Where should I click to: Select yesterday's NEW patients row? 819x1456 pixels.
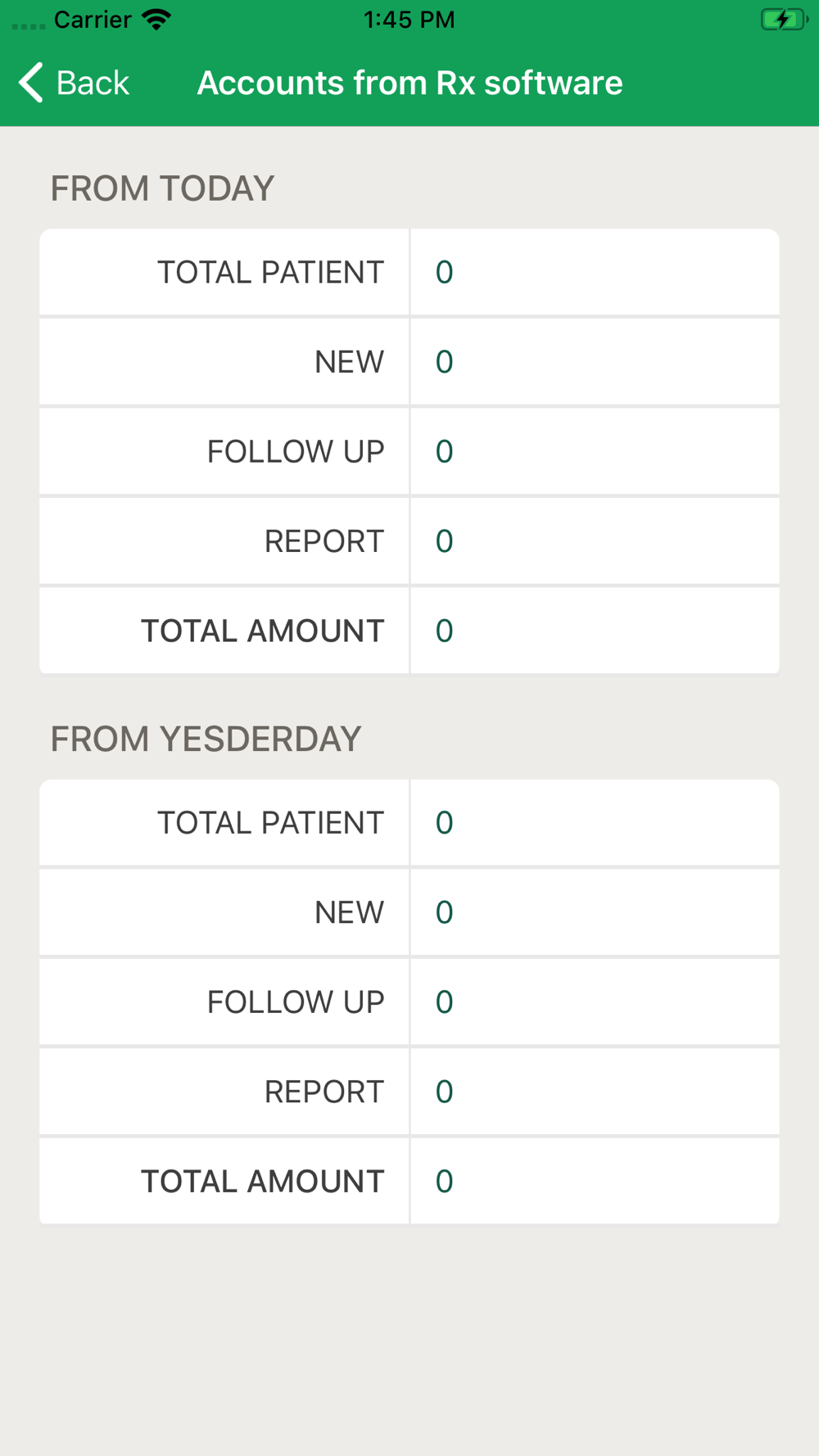[409, 912]
